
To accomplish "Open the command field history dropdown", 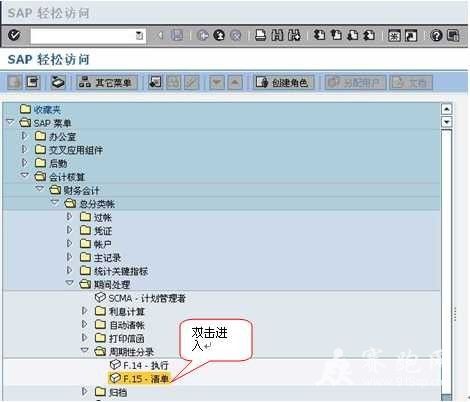I will (x=139, y=35).
